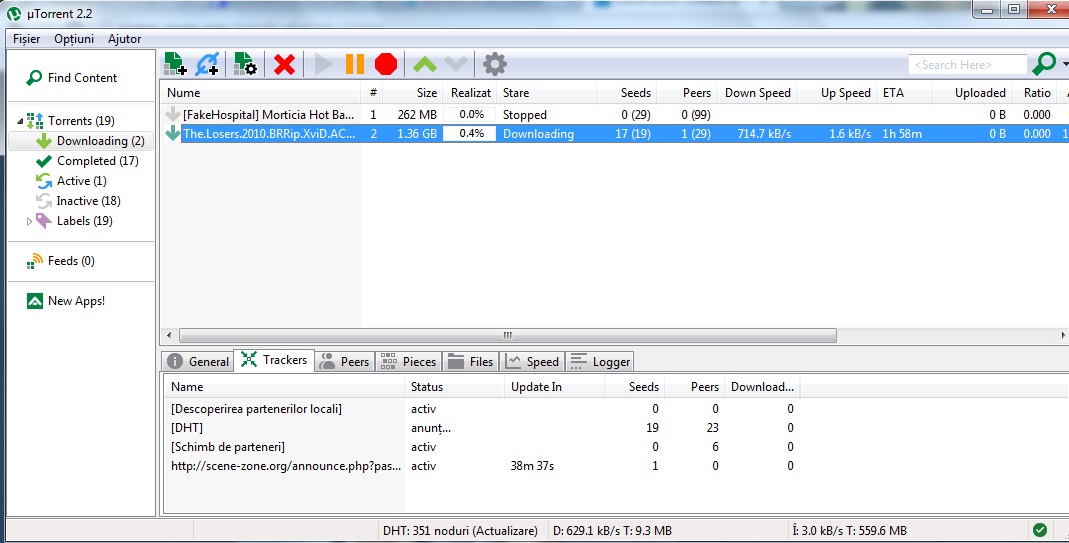
Task: Move torrent down the queue
Action: point(456,65)
